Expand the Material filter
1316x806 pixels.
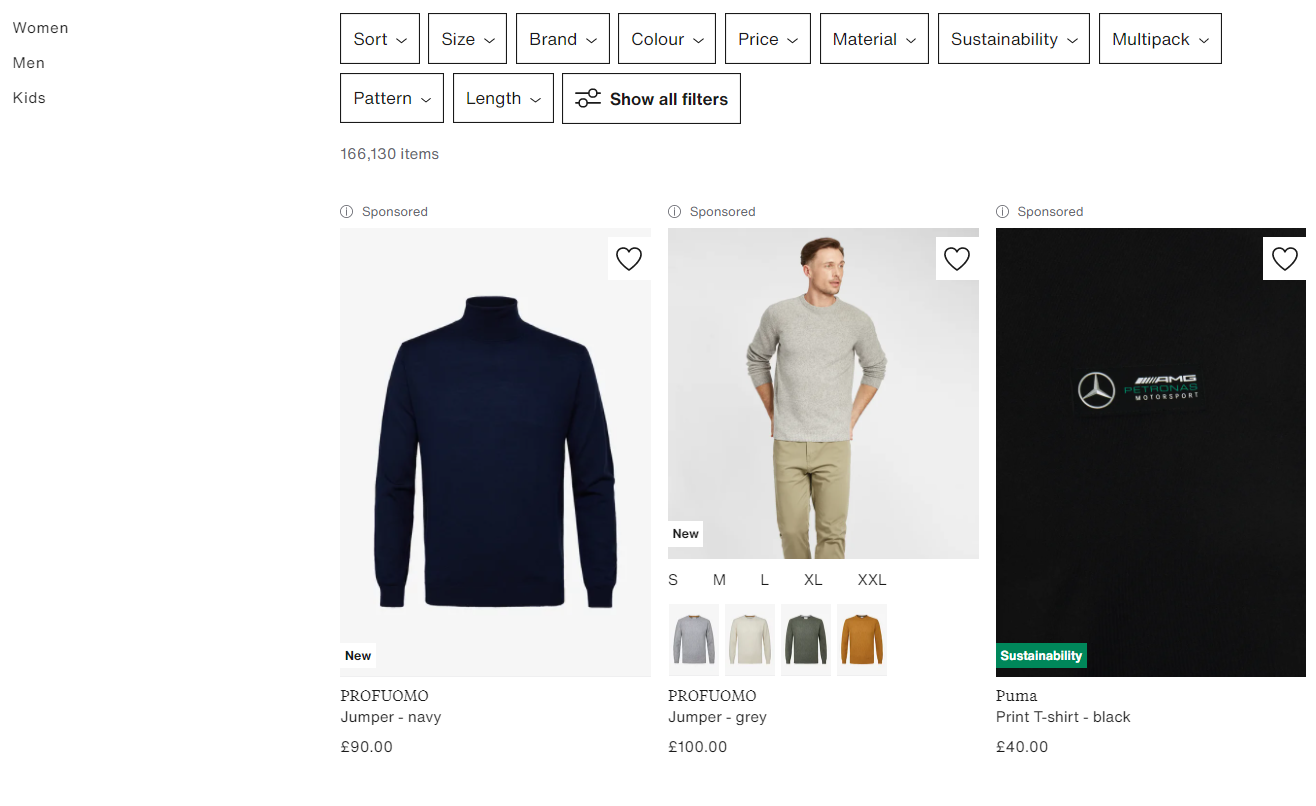pos(874,38)
